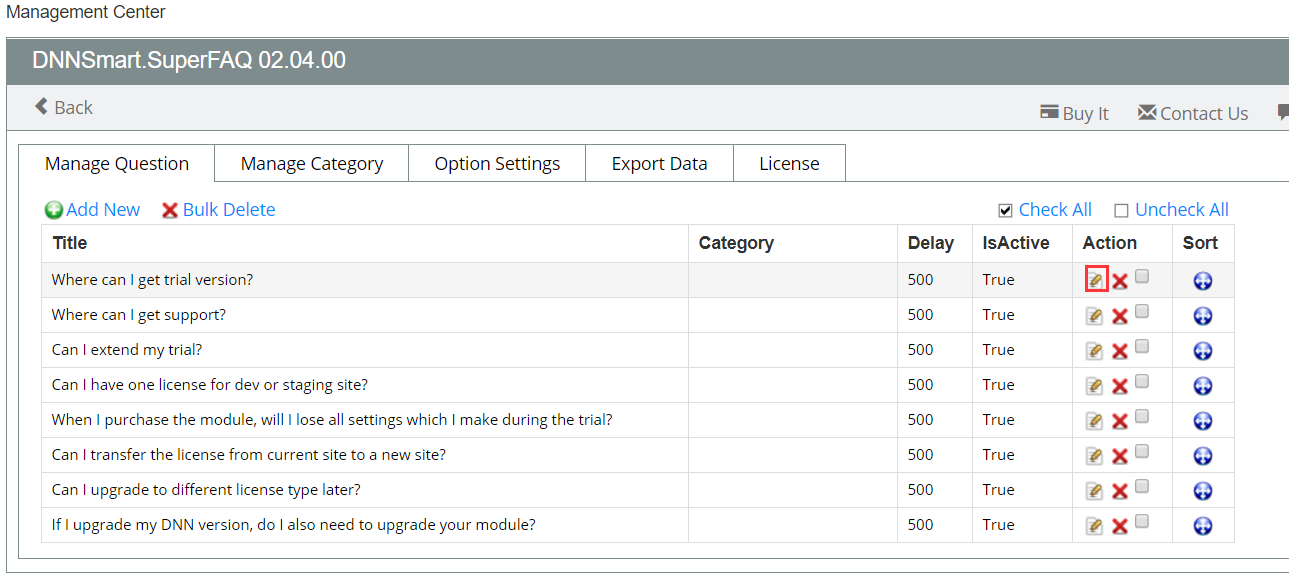
Task: Switch to the Manage Question tab
Action: (x=117, y=164)
